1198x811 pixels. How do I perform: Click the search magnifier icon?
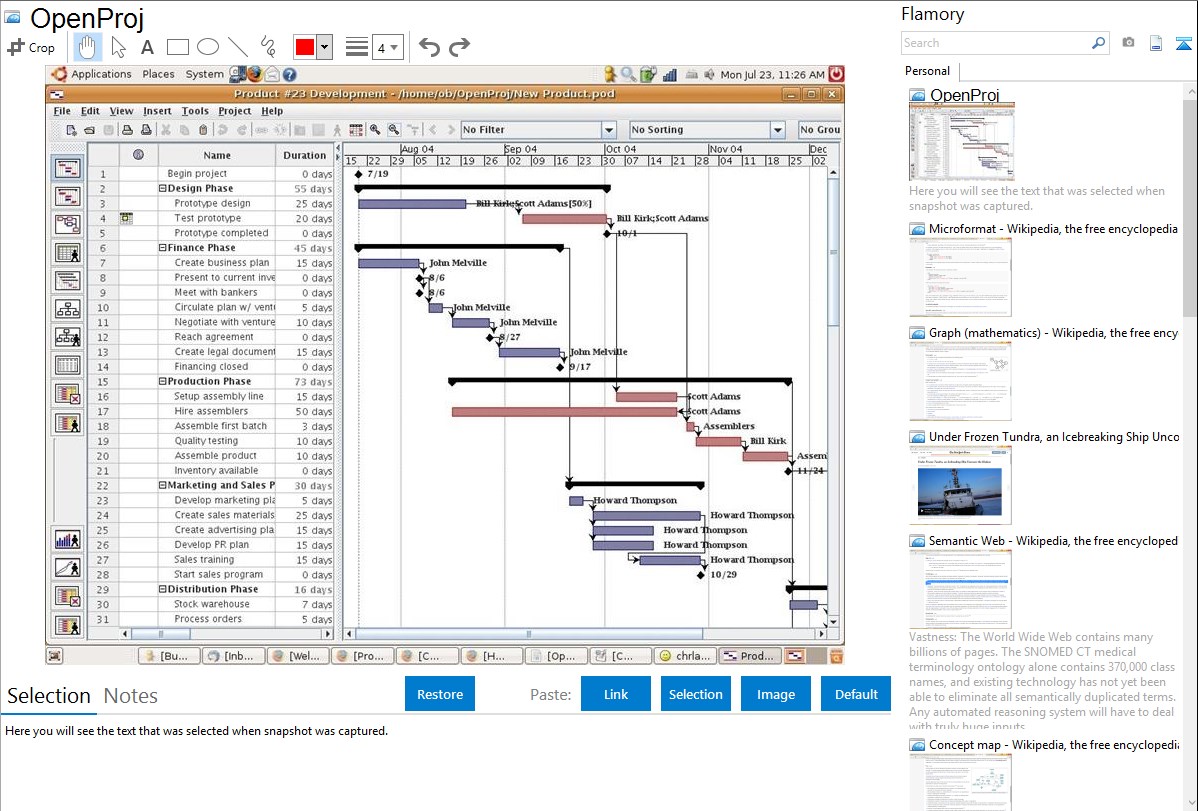[x=1098, y=43]
